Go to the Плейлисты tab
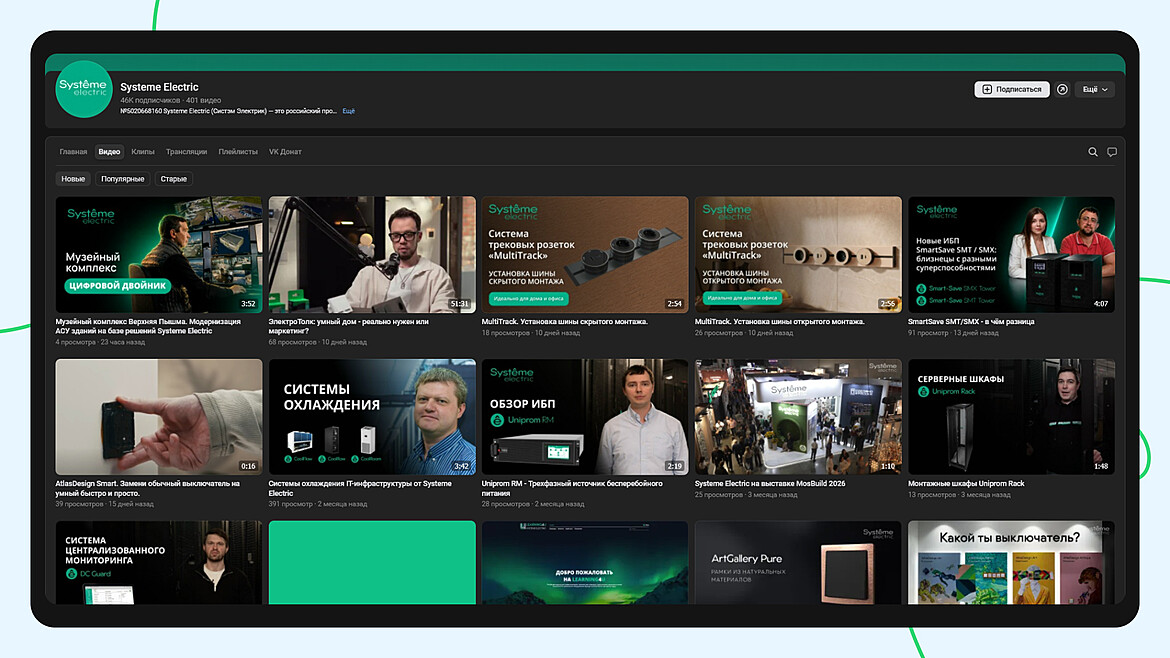The width and height of the screenshot is (1170, 658). coord(238,151)
